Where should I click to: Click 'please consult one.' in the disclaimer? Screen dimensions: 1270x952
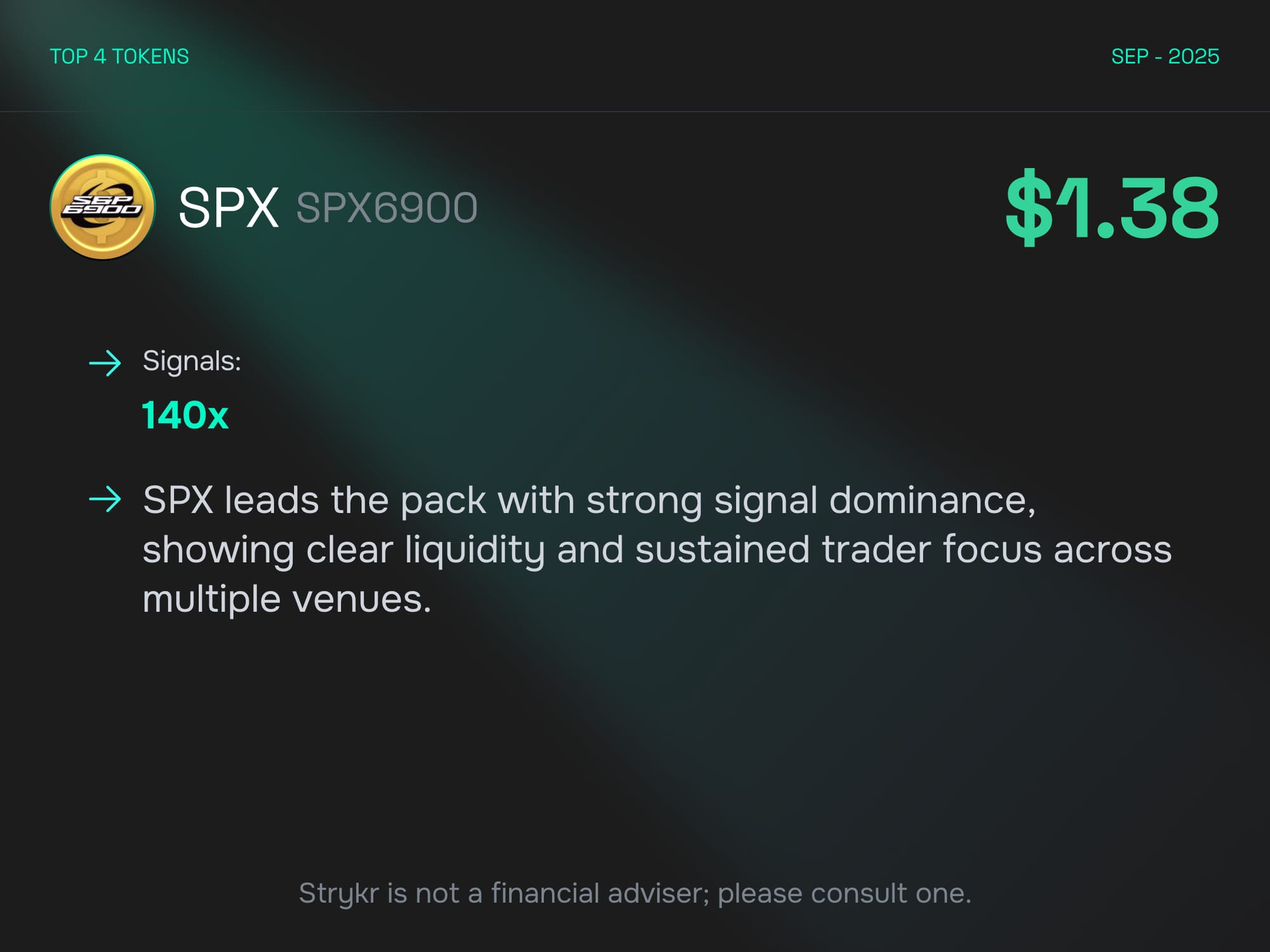(844, 894)
